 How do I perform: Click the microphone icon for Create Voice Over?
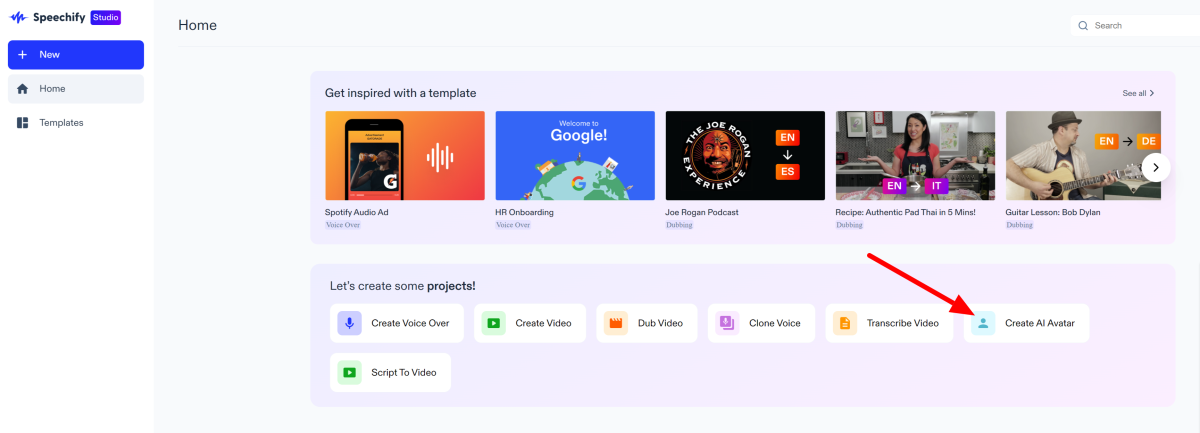pyautogui.click(x=349, y=323)
